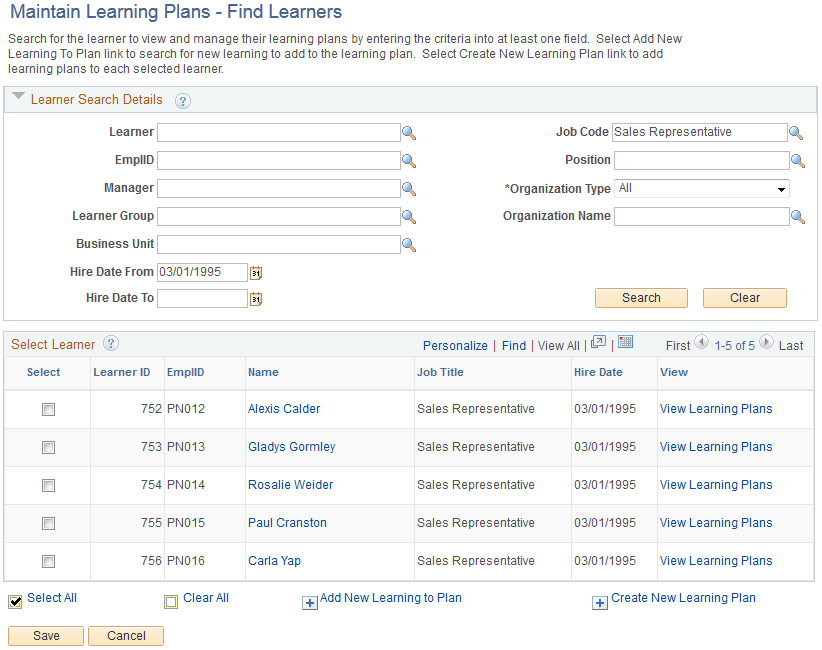
Task: Open the Position lookup magnifier
Action: tap(796, 160)
